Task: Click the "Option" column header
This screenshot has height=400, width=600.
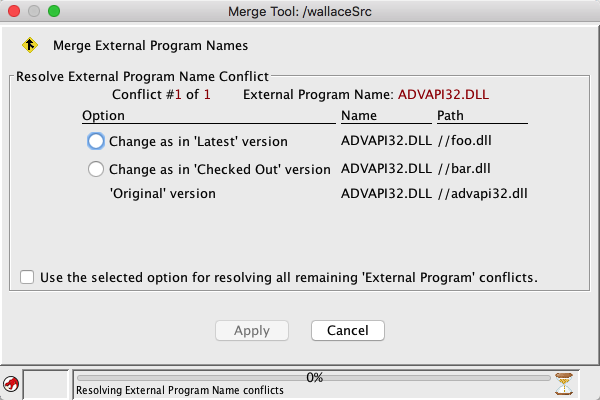Action: click(x=103, y=116)
